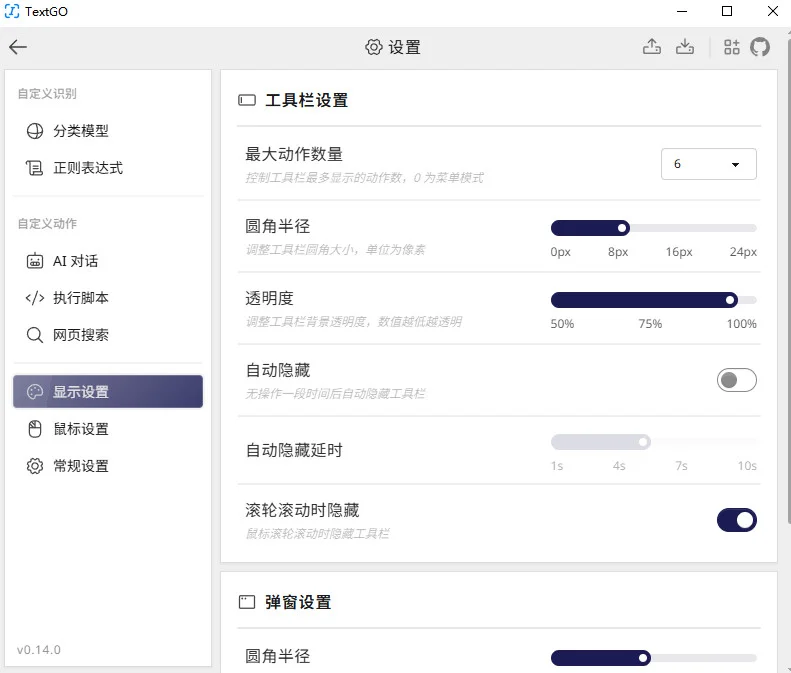The width and height of the screenshot is (791, 673).
Task: Click the 100% mark on 透明度 slider
Action: coord(741,324)
